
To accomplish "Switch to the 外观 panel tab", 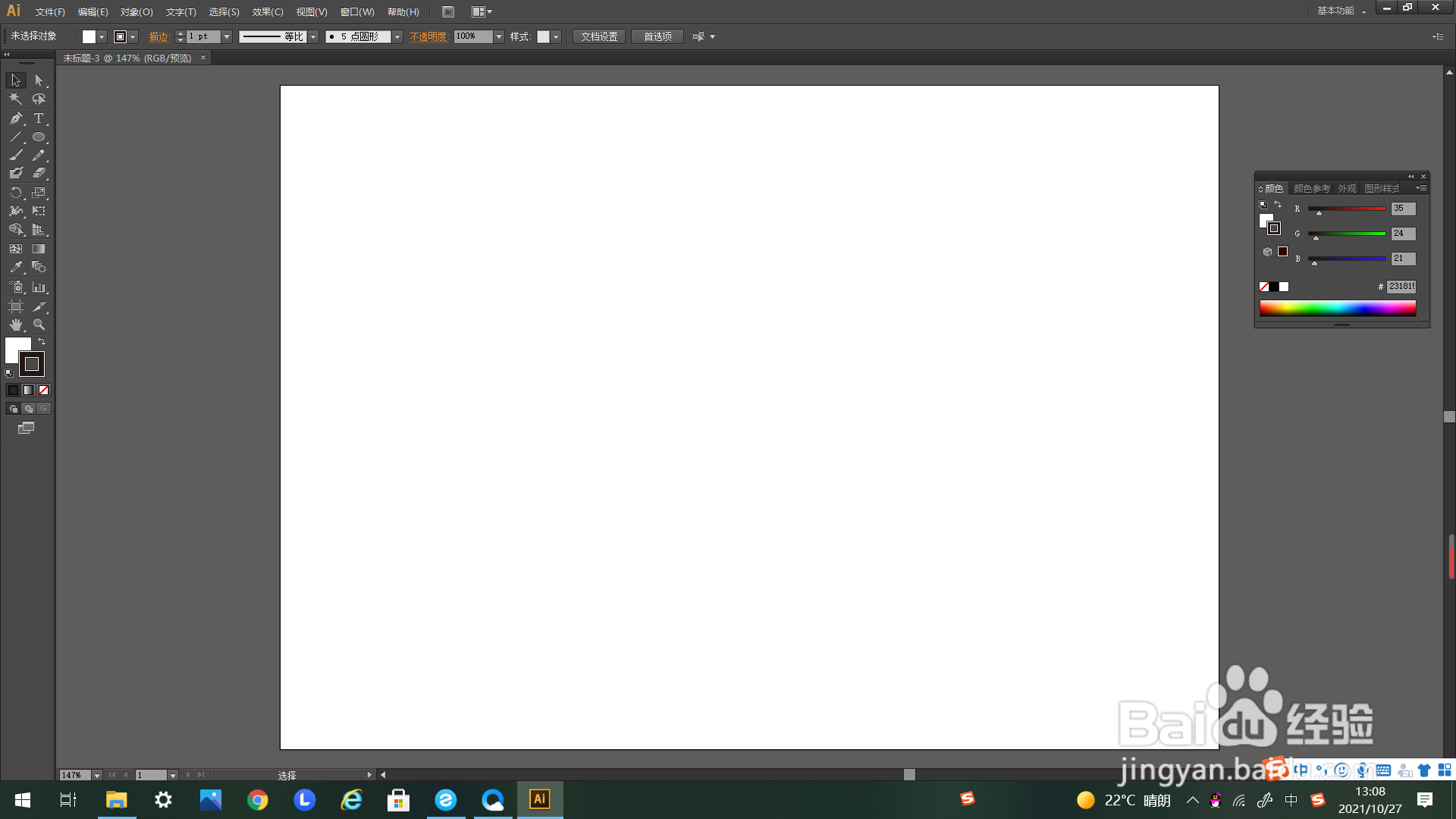I will (x=1347, y=189).
